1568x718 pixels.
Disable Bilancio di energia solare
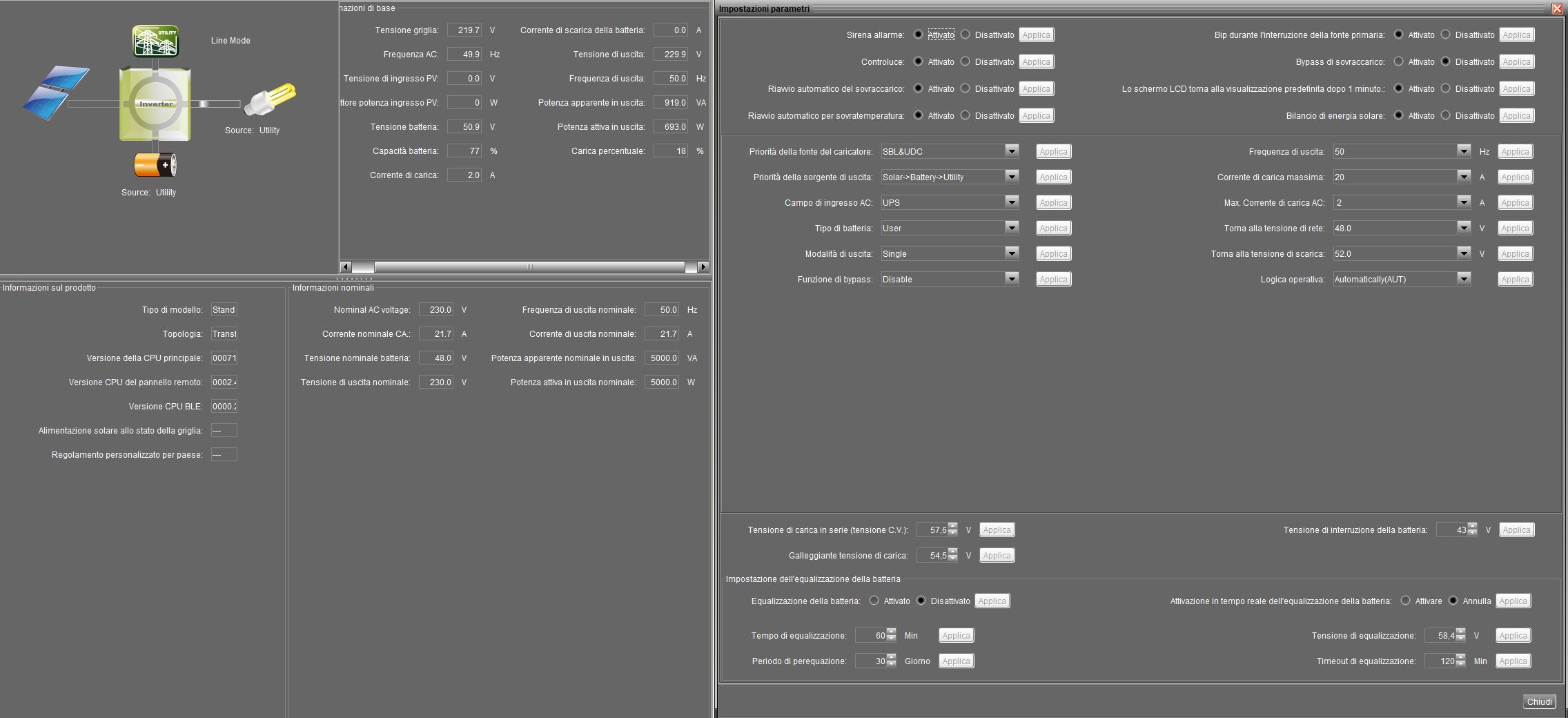[x=1446, y=115]
